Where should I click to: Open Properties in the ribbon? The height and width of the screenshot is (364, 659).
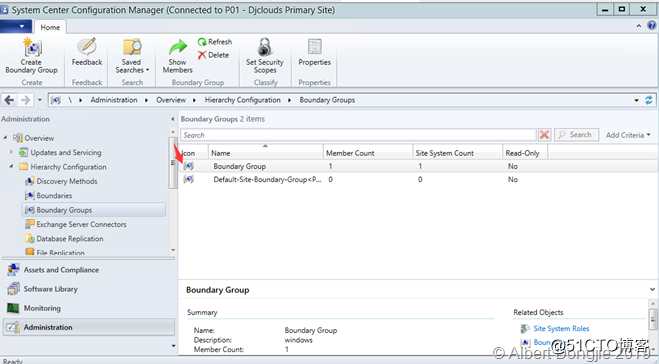pyautogui.click(x=314, y=52)
